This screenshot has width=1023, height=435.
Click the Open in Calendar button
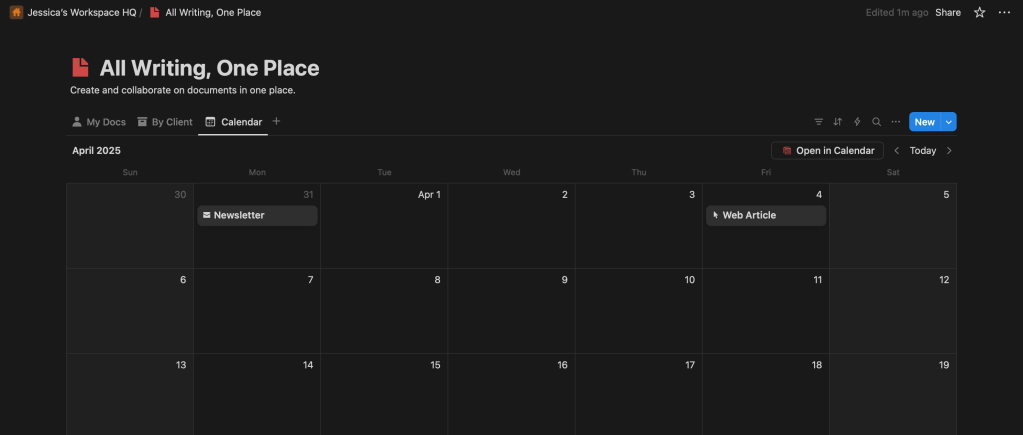[827, 151]
